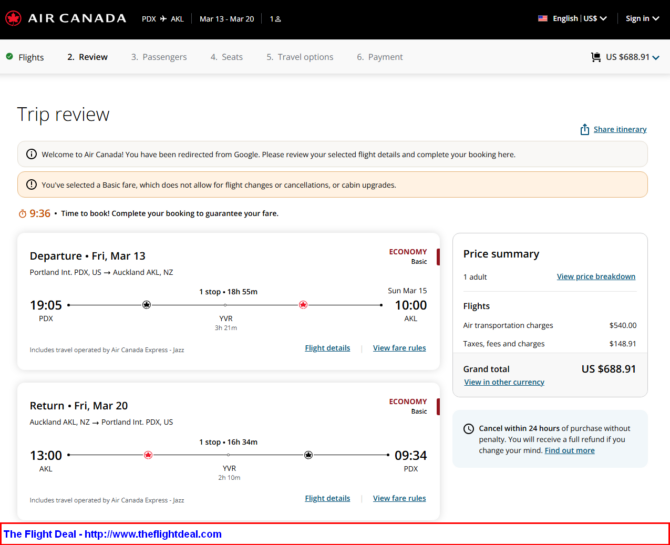The height and width of the screenshot is (545, 670).
Task: Click the YVR 2h 10m layover label
Action: click(229, 473)
